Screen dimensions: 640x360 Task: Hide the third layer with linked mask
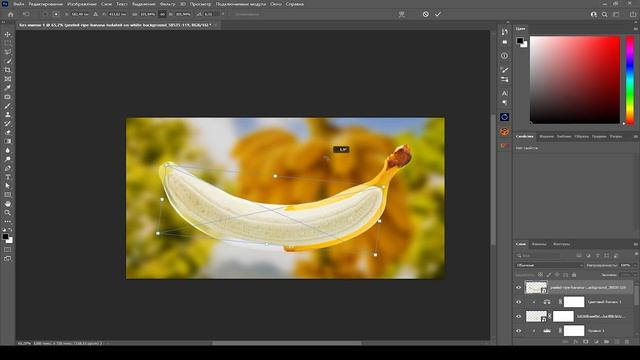point(519,316)
